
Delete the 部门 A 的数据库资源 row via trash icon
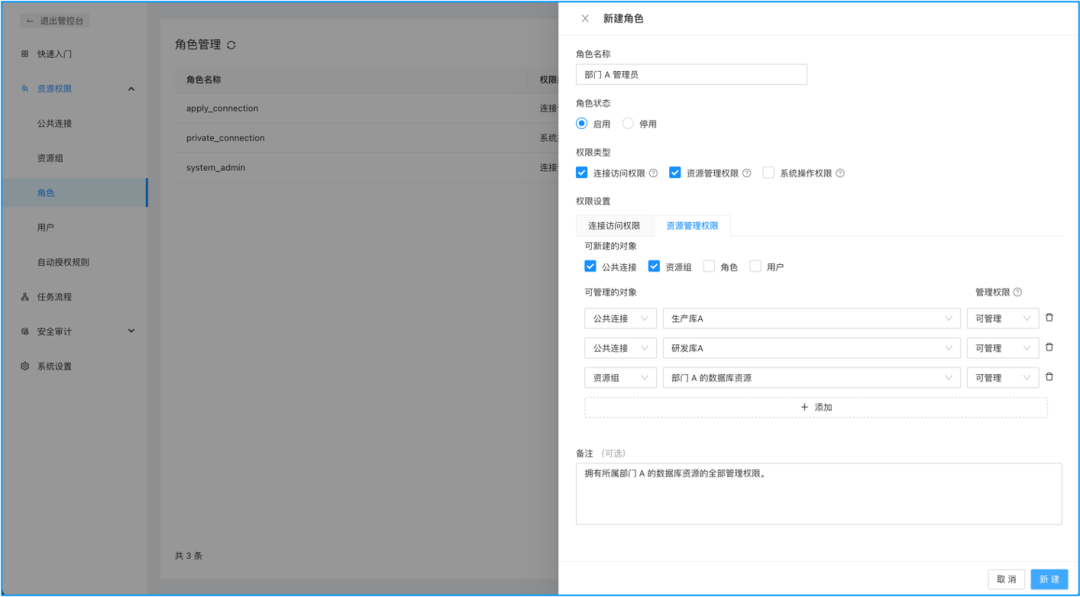coord(1048,377)
